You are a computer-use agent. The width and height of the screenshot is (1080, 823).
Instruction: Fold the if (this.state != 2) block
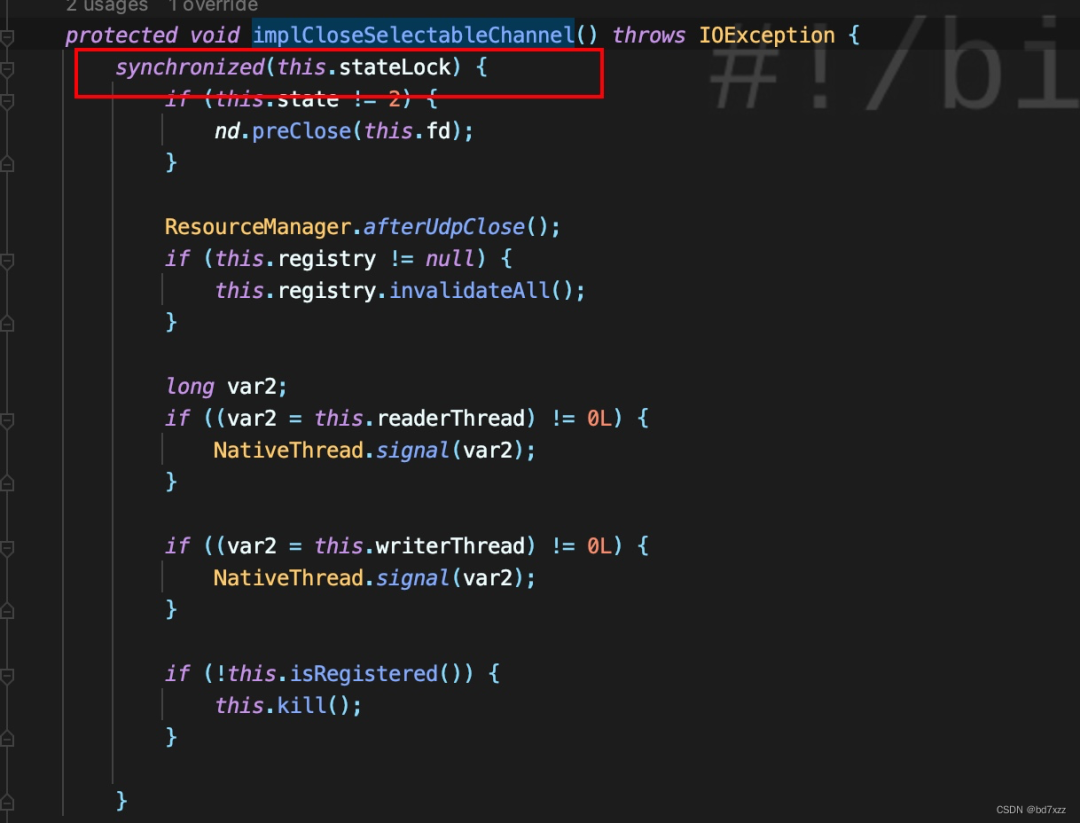click(7, 101)
